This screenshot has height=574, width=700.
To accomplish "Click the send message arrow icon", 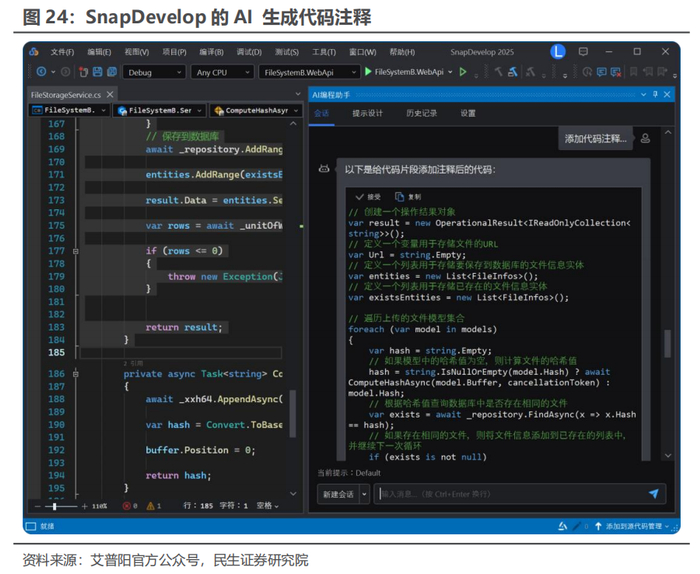I will (x=654, y=494).
